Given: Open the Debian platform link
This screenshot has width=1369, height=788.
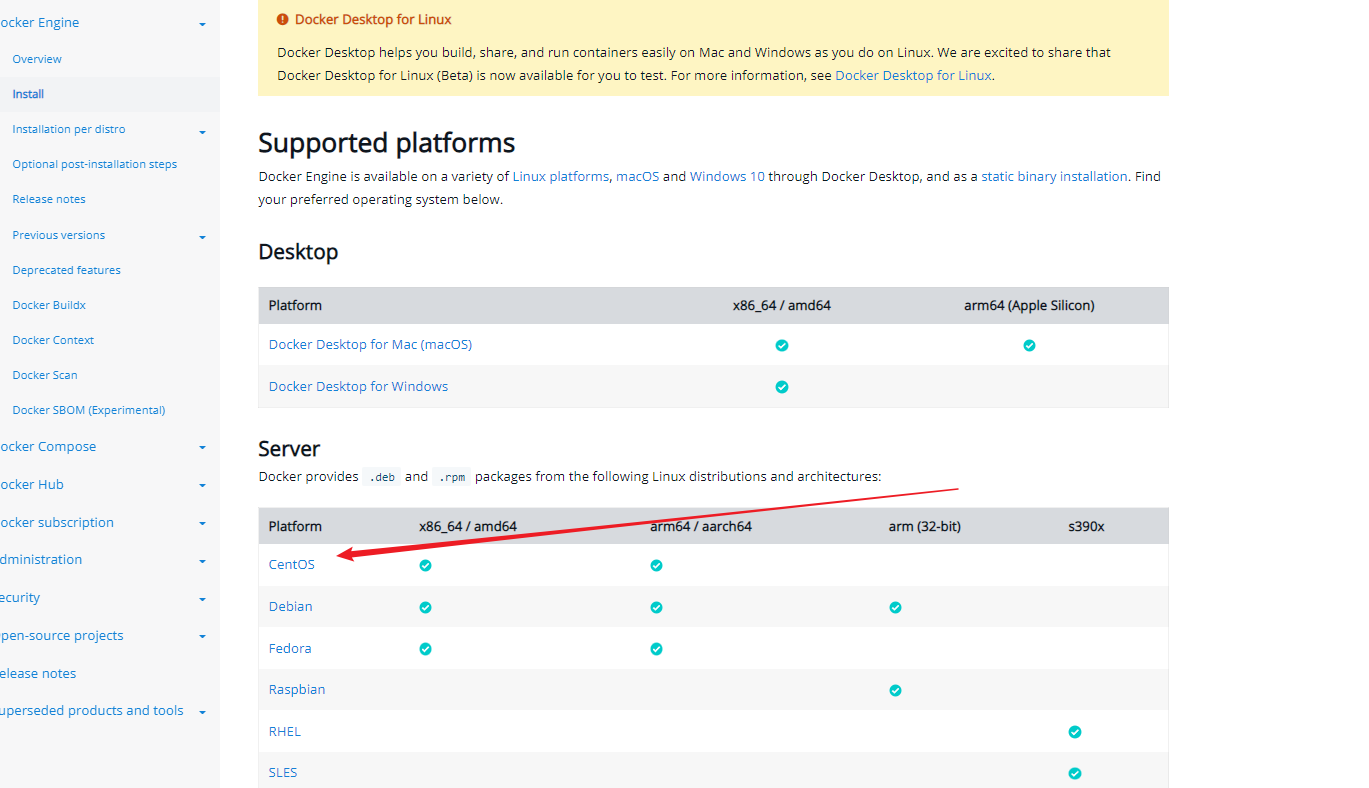Looking at the screenshot, I should coord(291,606).
